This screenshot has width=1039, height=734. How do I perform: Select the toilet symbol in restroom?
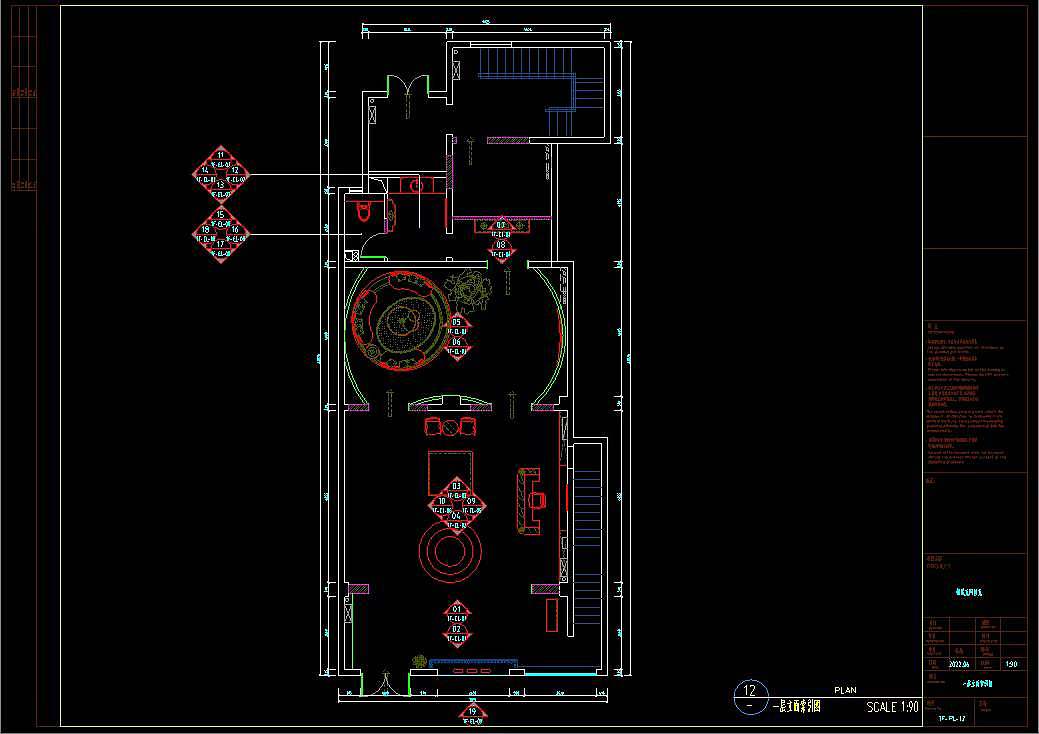coord(364,212)
